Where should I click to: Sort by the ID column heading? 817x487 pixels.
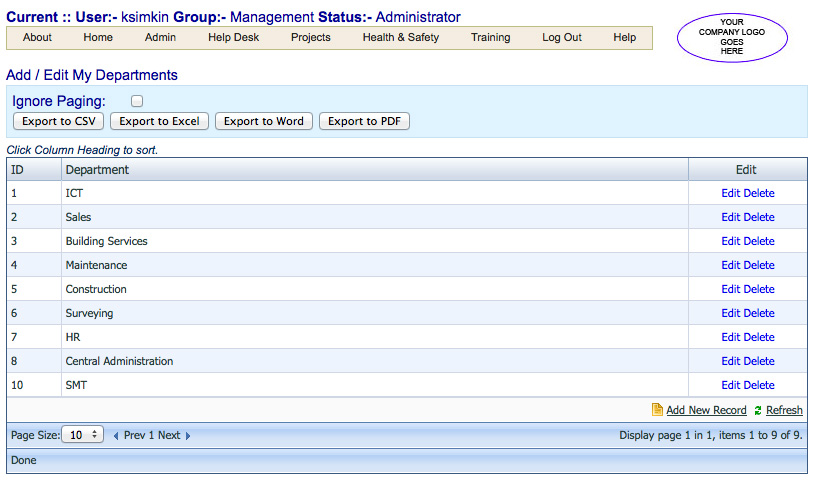coord(17,170)
